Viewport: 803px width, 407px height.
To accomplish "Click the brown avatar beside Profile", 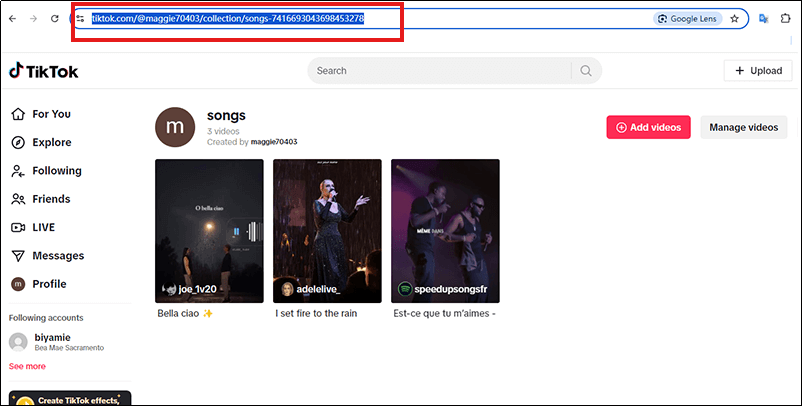I will click(x=18, y=284).
